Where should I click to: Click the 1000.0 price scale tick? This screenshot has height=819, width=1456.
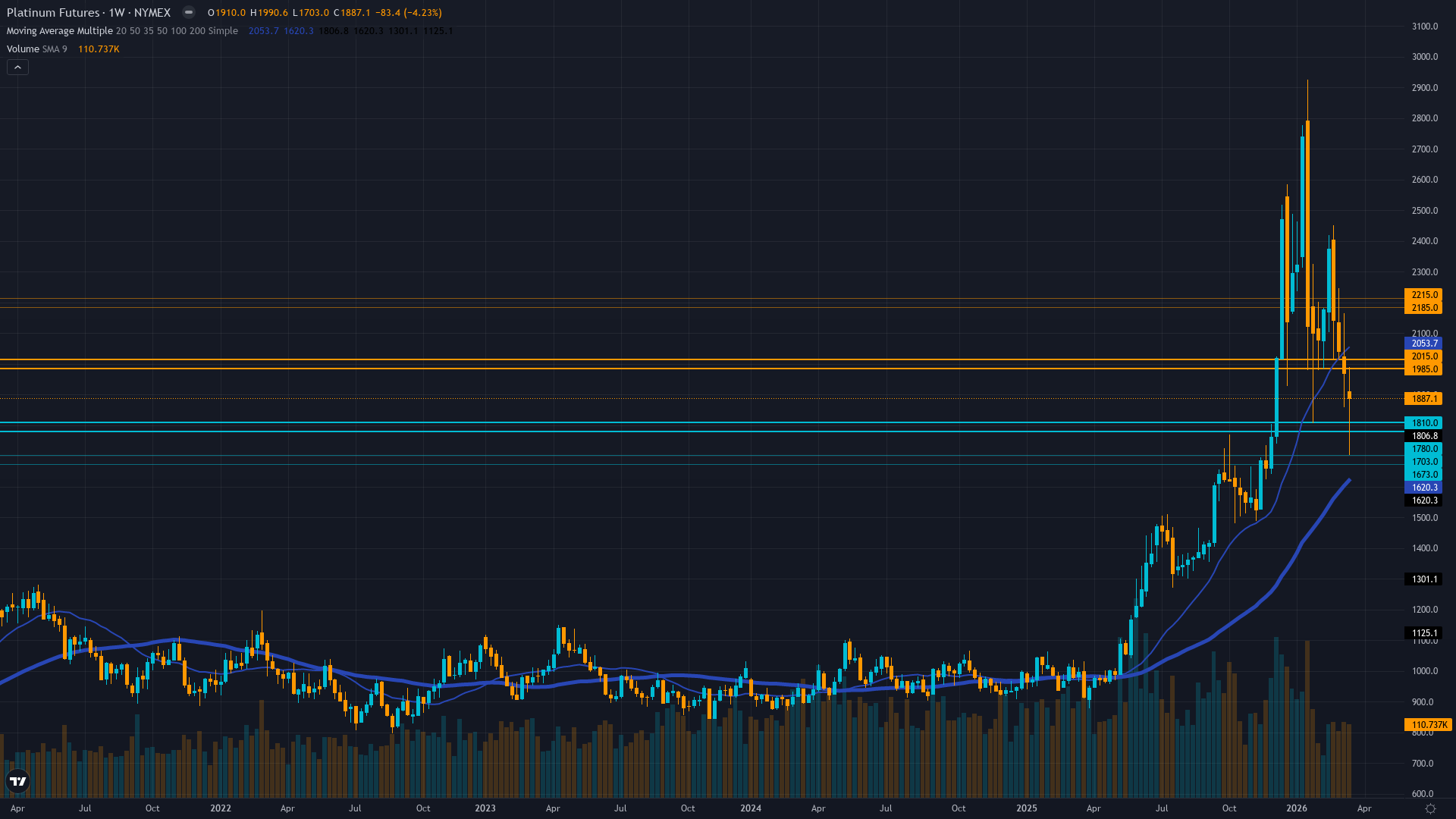(1424, 671)
